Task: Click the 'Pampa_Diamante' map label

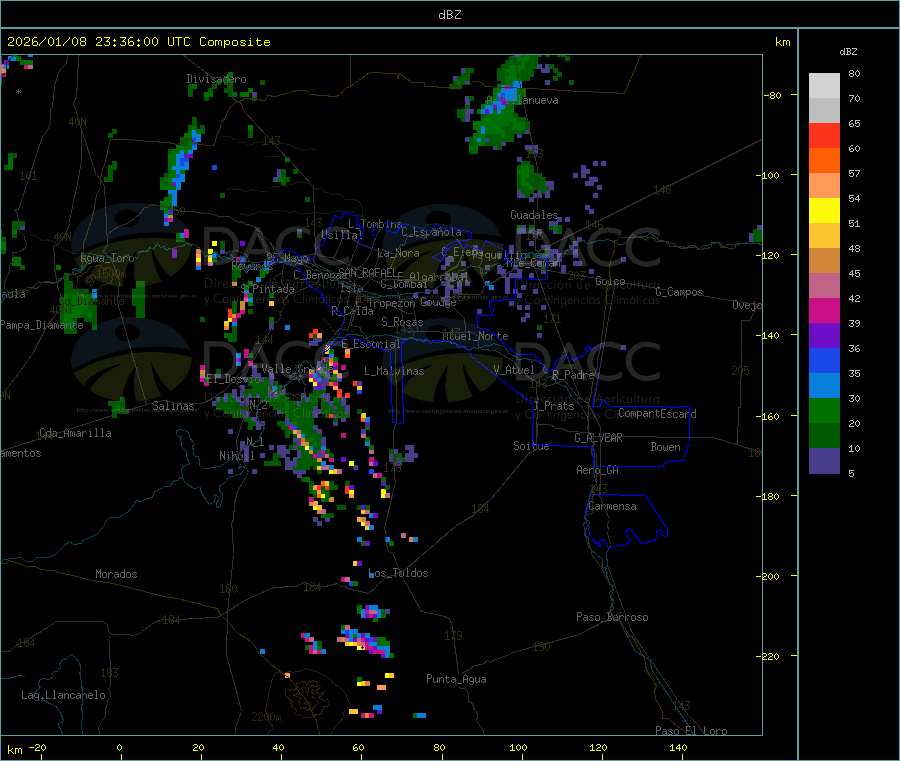Action: coord(41,325)
